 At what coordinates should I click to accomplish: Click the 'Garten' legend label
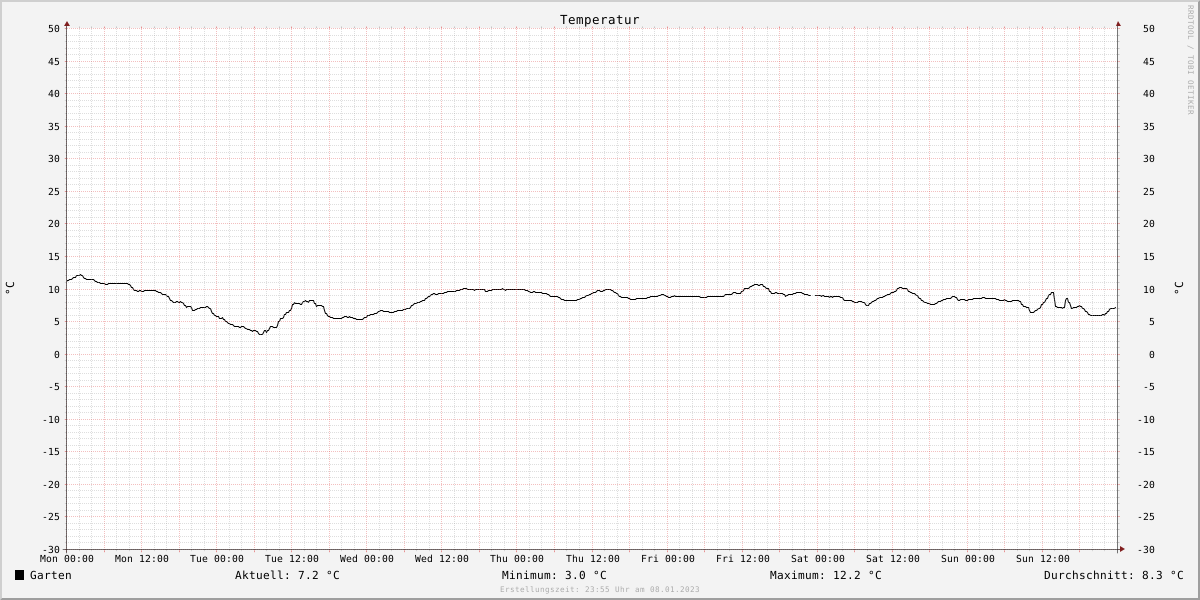51,575
